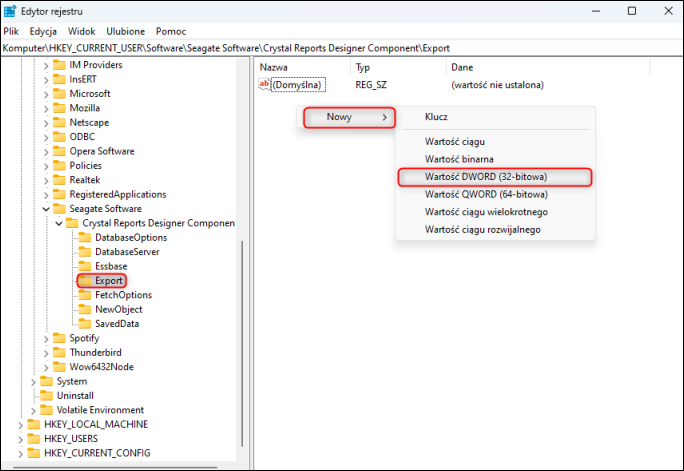This screenshot has width=684, height=471.
Task: Click the SavedData folder icon
Action: (85, 324)
